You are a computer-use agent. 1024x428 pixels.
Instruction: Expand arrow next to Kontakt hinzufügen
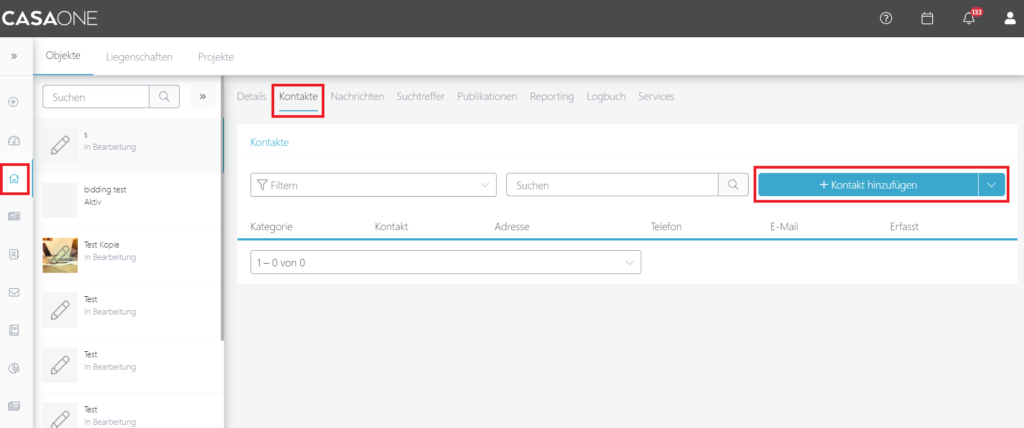(x=991, y=185)
